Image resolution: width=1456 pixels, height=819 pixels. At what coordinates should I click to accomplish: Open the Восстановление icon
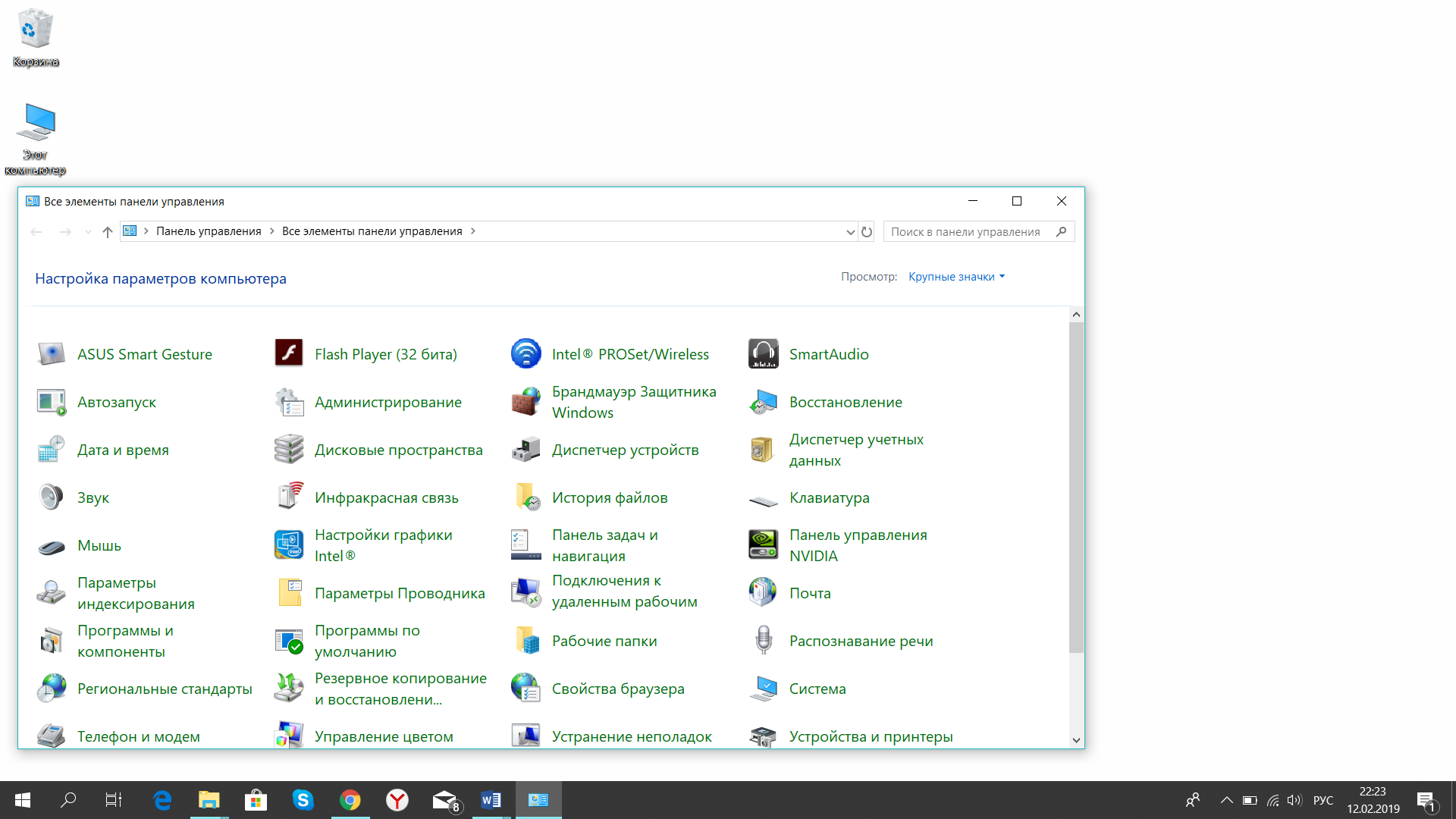pyautogui.click(x=763, y=402)
